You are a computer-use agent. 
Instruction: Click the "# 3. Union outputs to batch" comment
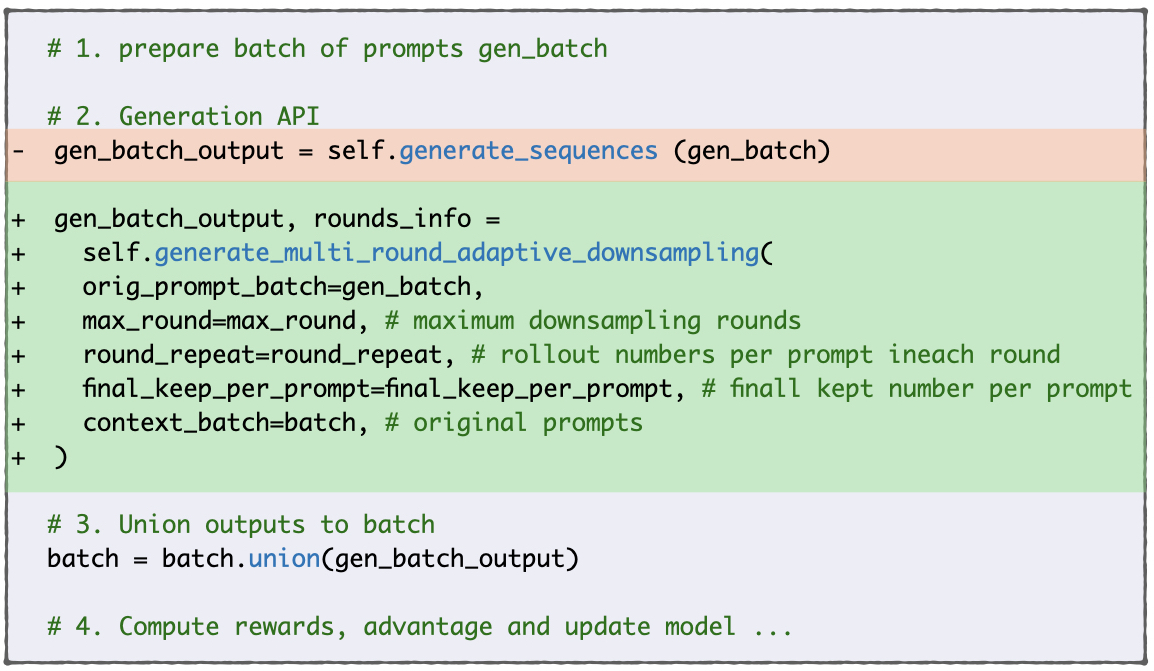240,525
